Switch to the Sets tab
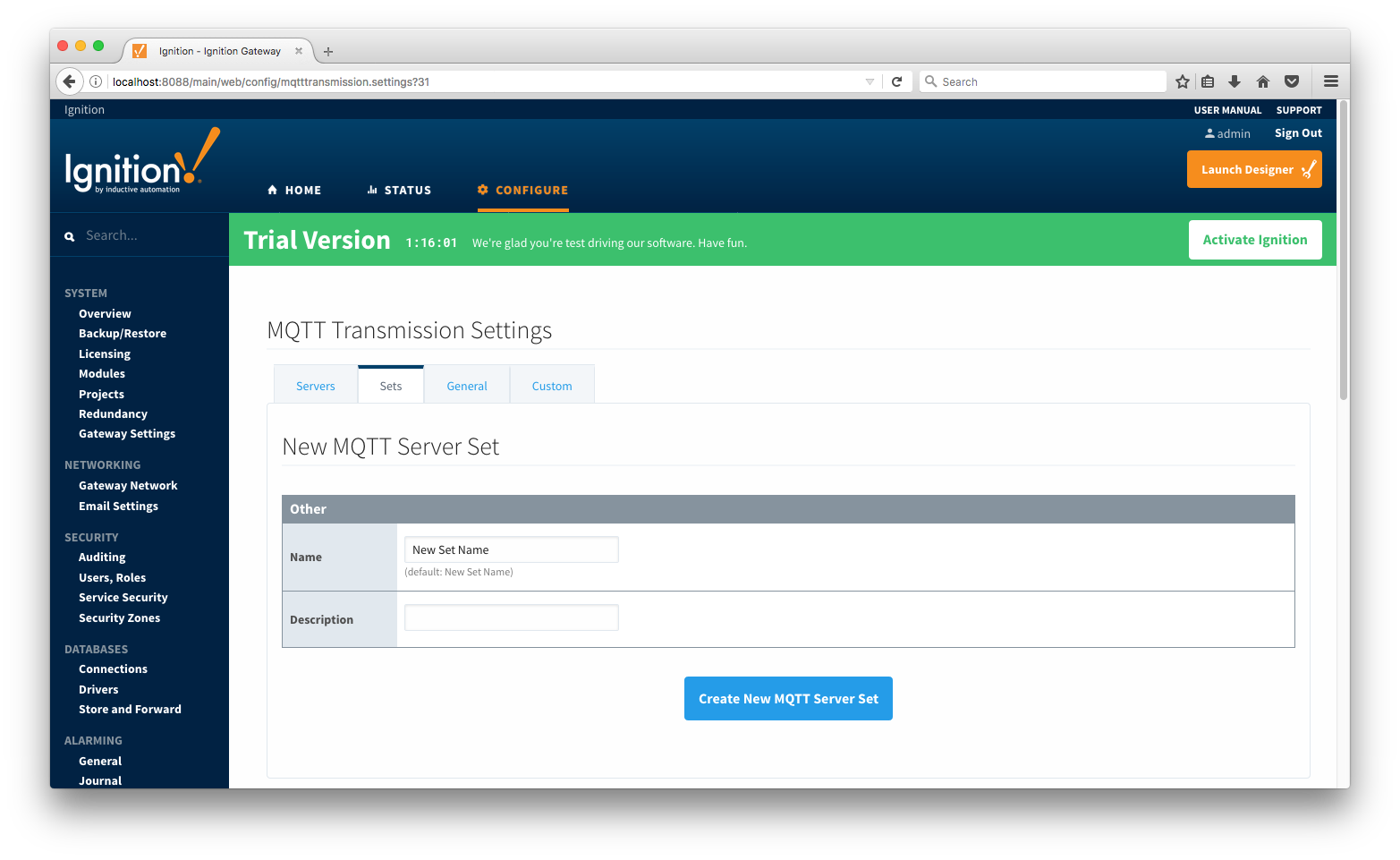Image resolution: width=1400 pixels, height=860 pixels. coord(391,386)
